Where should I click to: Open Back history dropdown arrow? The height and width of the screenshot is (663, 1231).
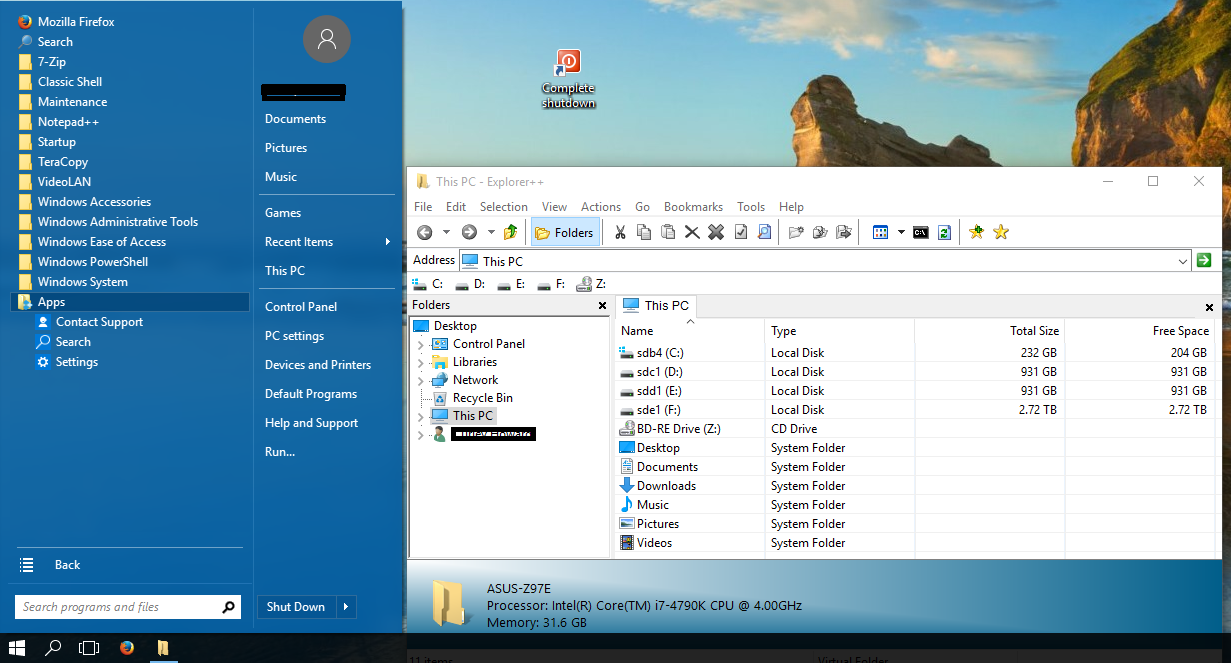[x=446, y=232]
